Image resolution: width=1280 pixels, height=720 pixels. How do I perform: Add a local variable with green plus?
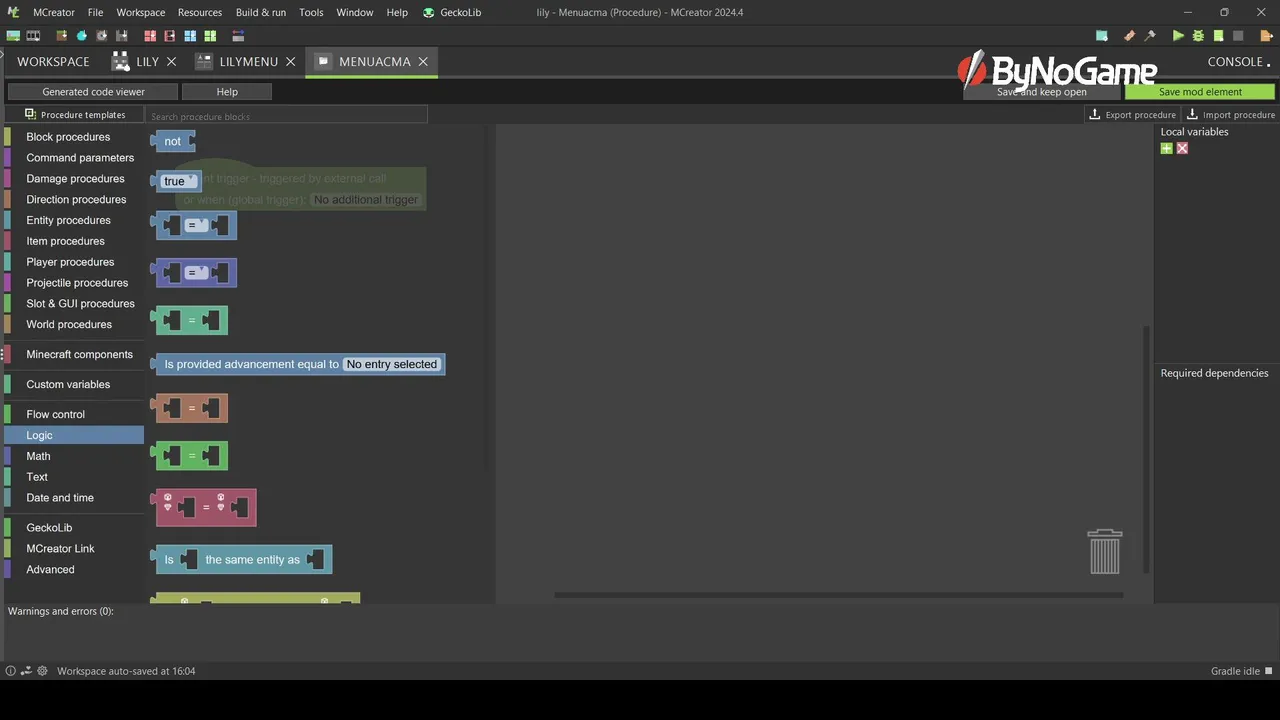(1166, 148)
